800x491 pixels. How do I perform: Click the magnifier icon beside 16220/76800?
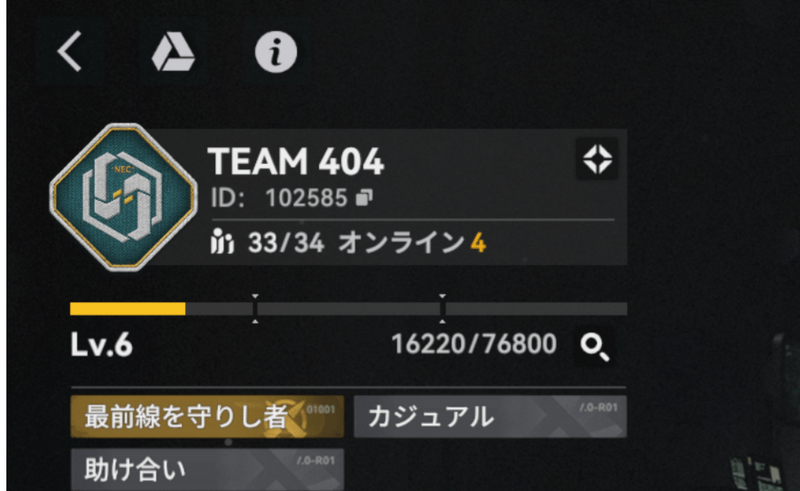pyautogui.click(x=594, y=347)
